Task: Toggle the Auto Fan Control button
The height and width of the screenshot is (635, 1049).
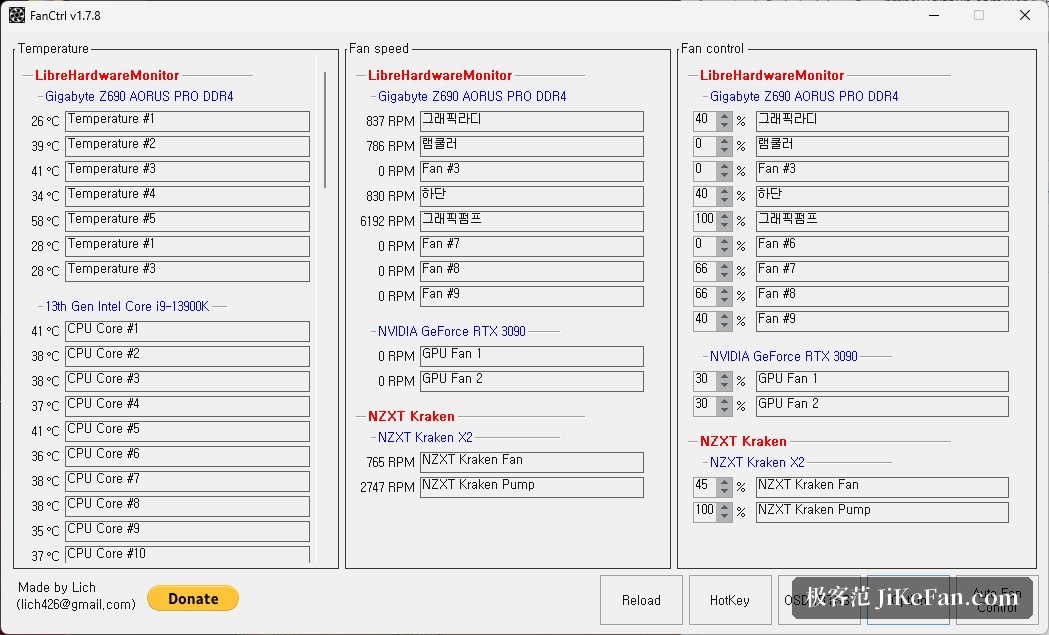Action: pos(996,600)
